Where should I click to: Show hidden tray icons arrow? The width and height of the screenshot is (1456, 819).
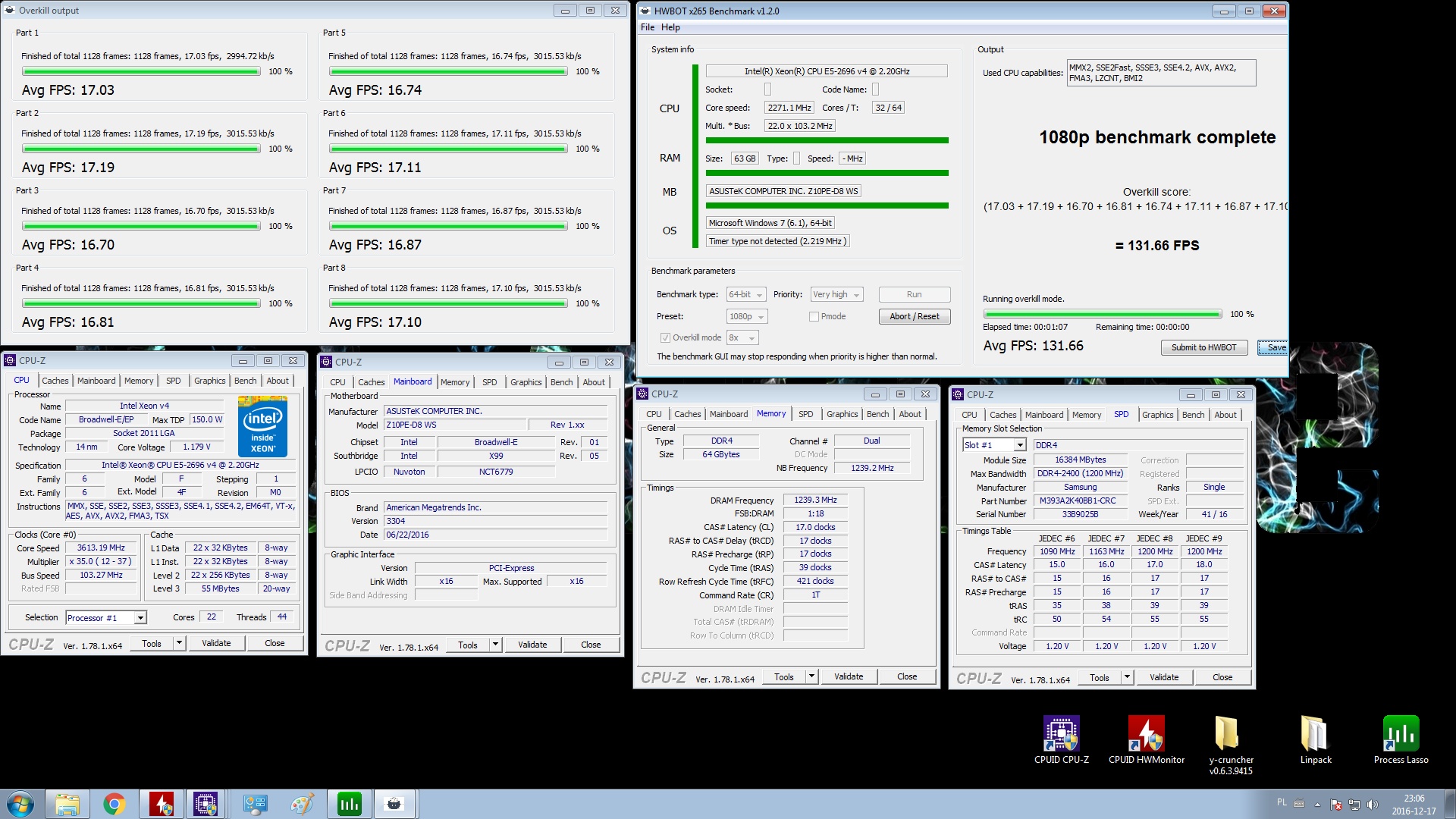coord(1317,804)
